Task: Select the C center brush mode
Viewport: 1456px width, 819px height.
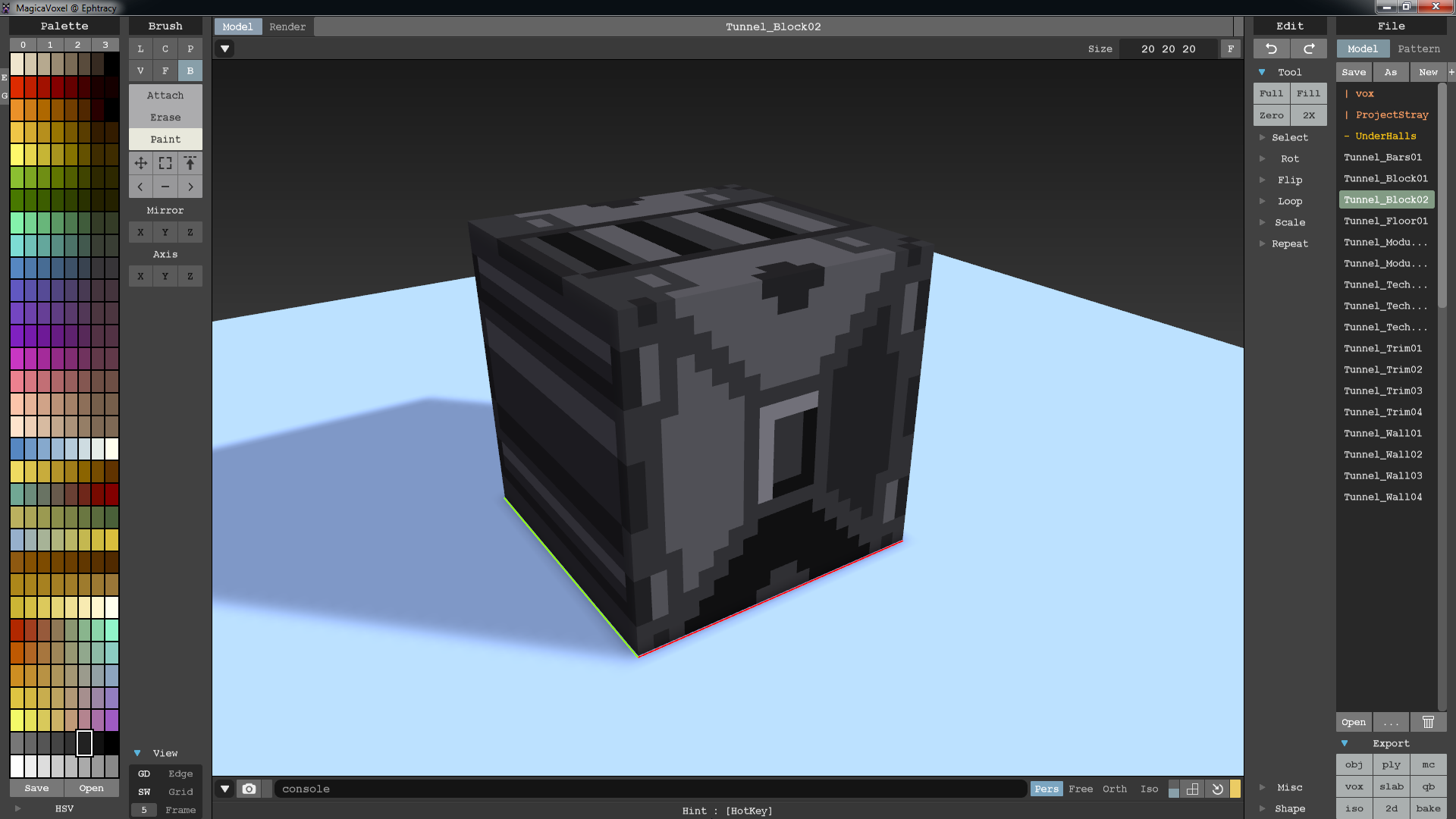Action: (165, 49)
